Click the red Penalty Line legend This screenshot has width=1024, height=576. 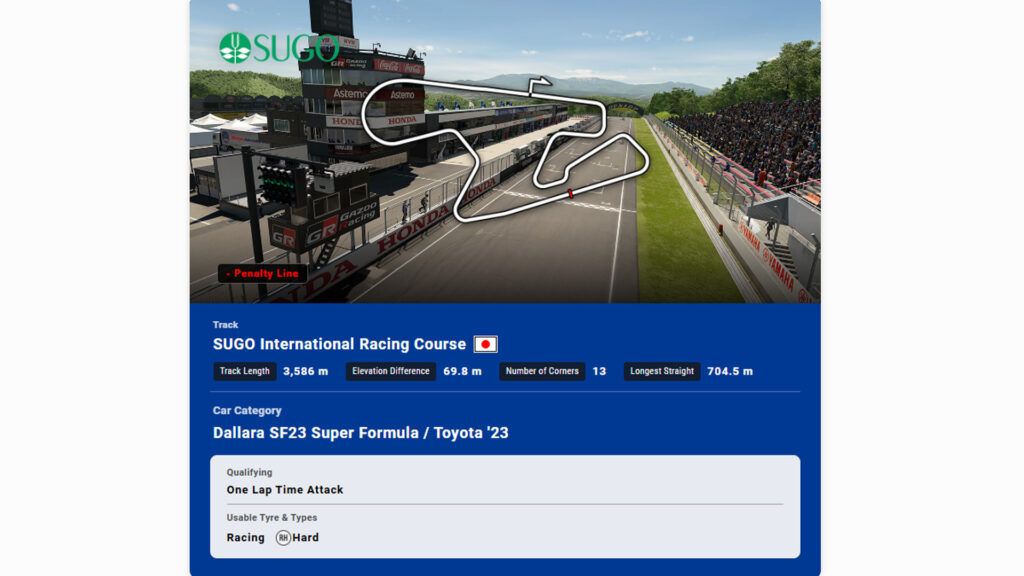262,274
